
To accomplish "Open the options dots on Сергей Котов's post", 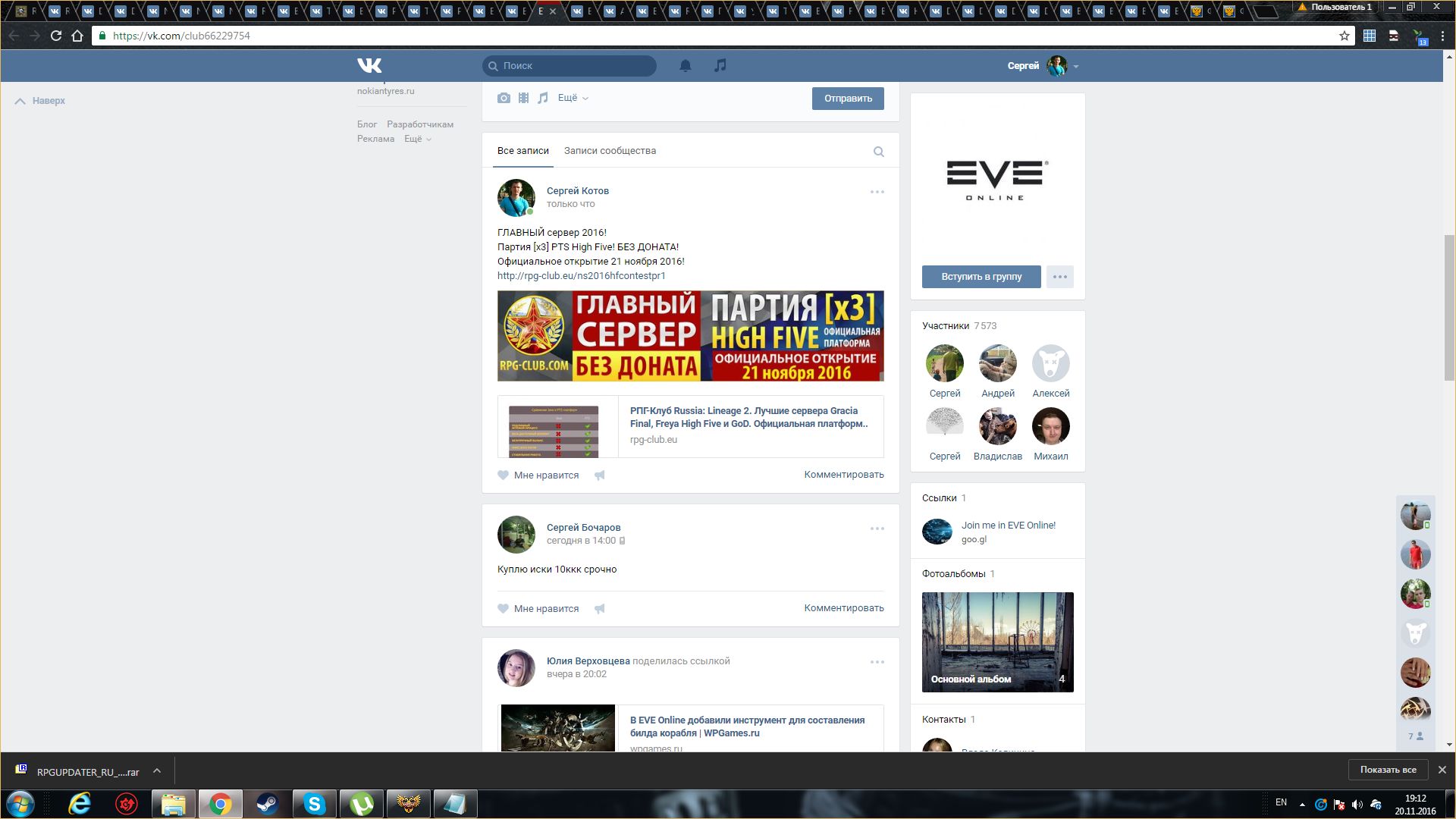I will coord(877,192).
